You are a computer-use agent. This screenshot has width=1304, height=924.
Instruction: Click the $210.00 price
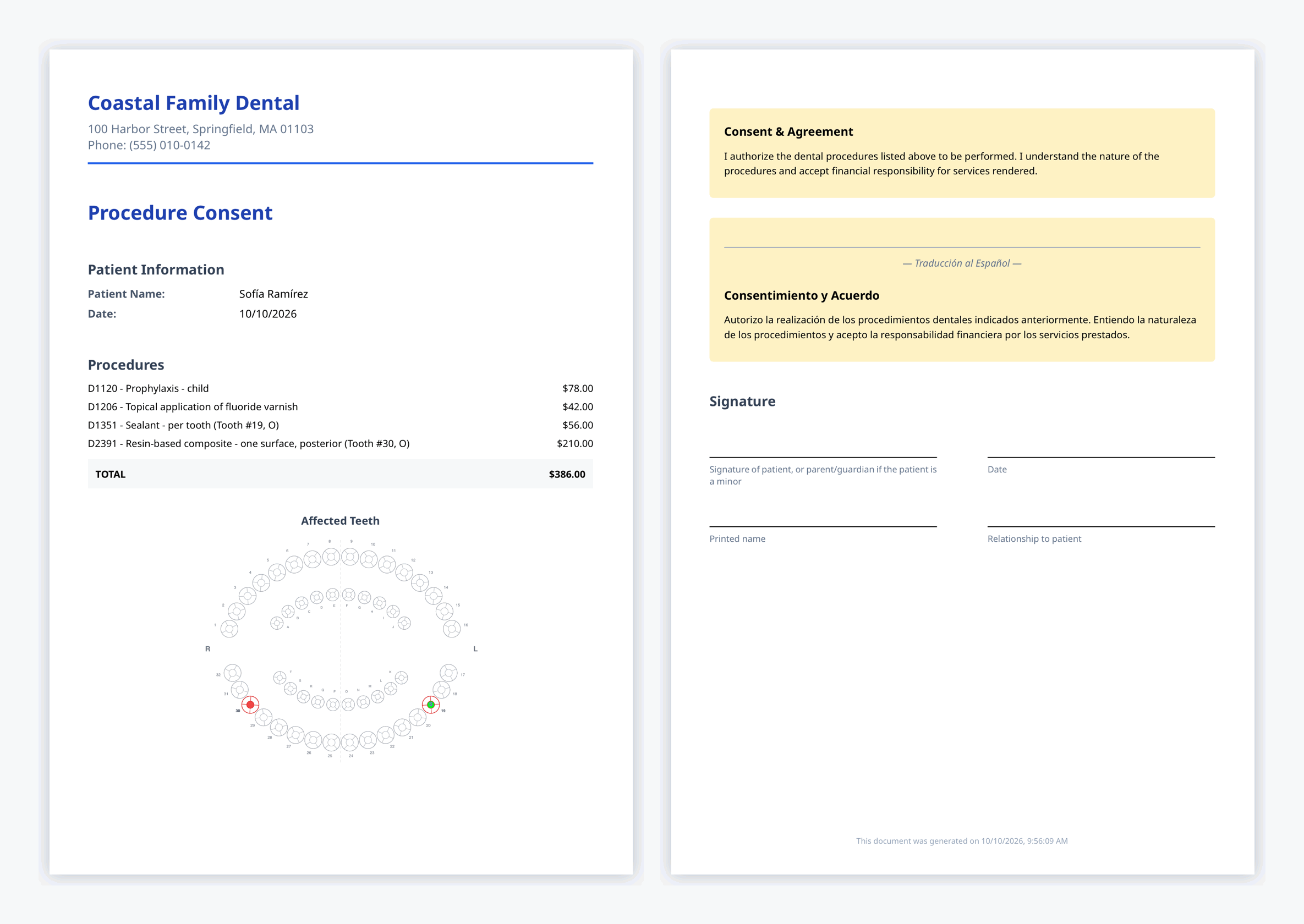(x=575, y=443)
